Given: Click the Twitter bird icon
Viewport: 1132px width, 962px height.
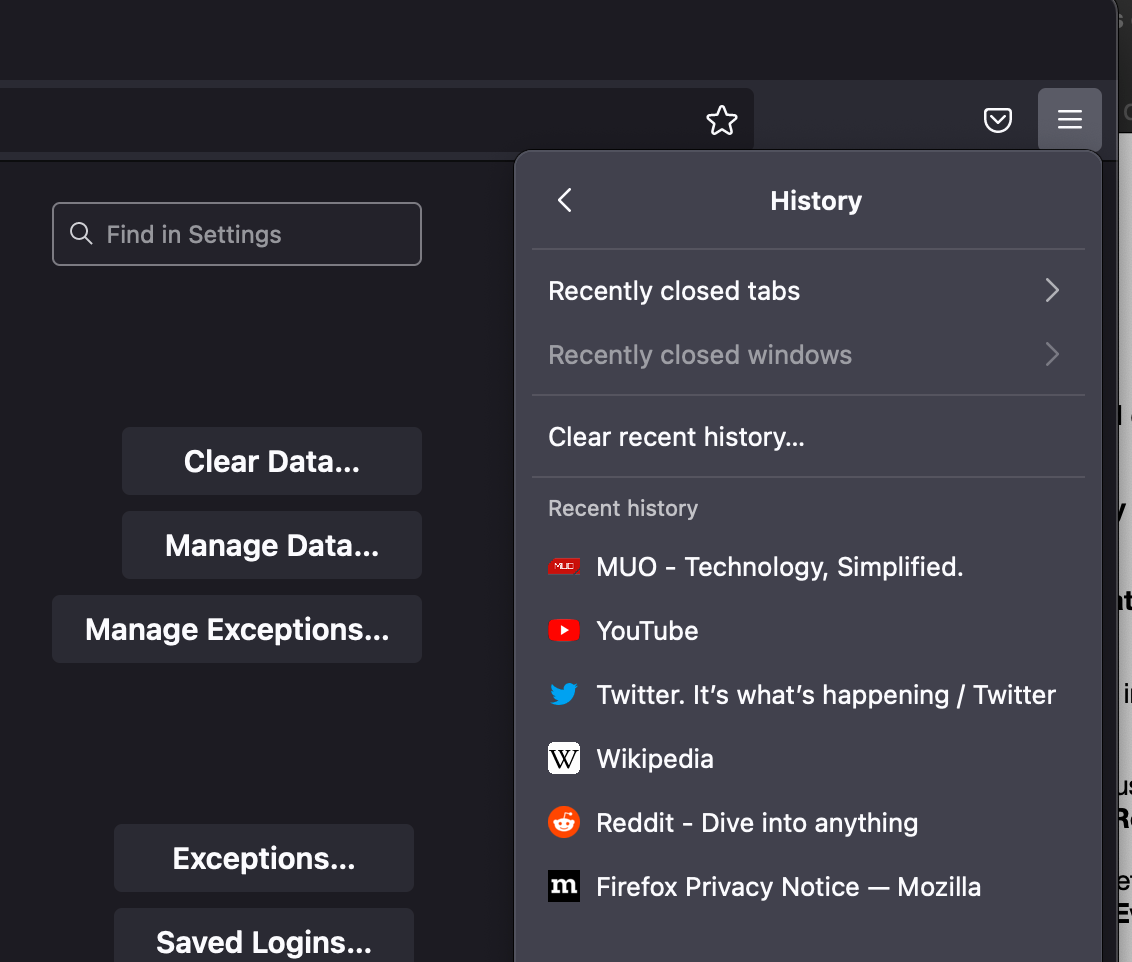Looking at the screenshot, I should click(564, 695).
